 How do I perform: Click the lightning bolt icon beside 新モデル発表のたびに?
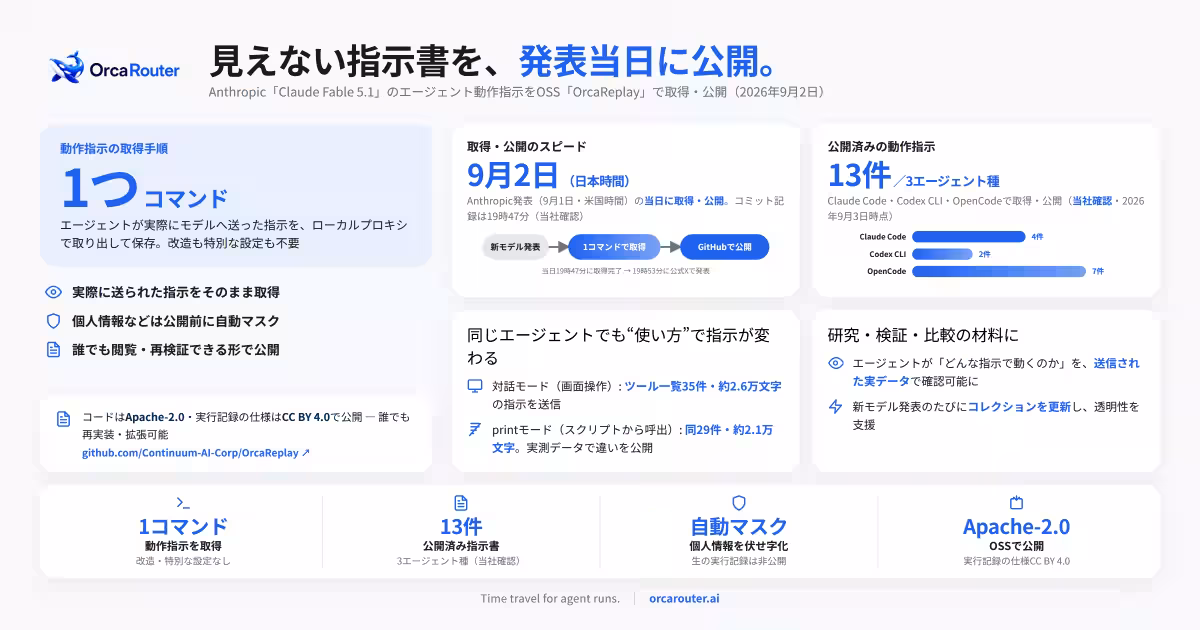tap(835, 407)
